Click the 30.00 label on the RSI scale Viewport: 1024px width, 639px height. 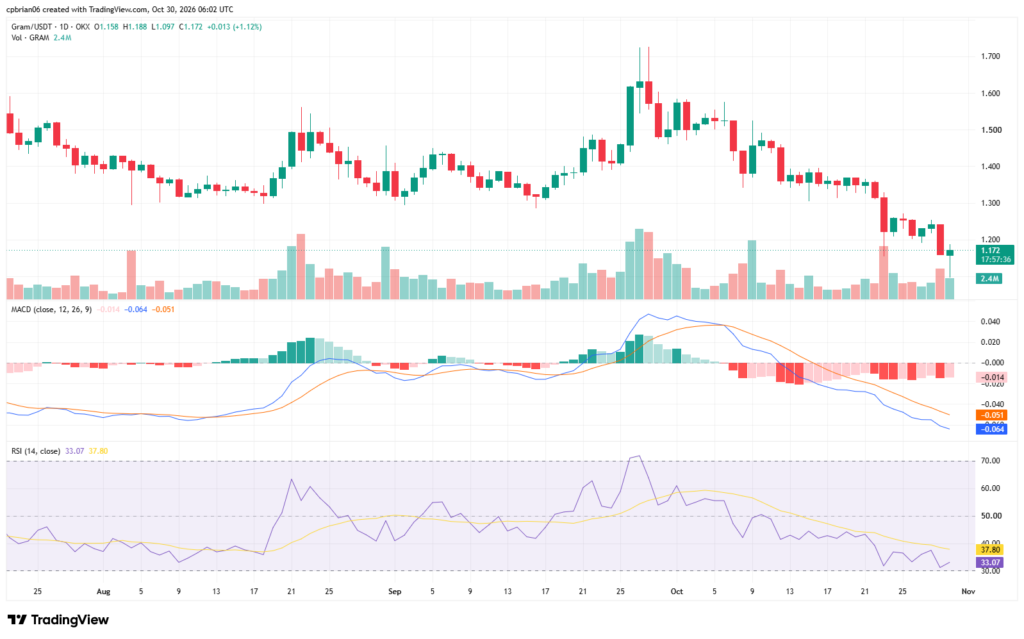(991, 571)
